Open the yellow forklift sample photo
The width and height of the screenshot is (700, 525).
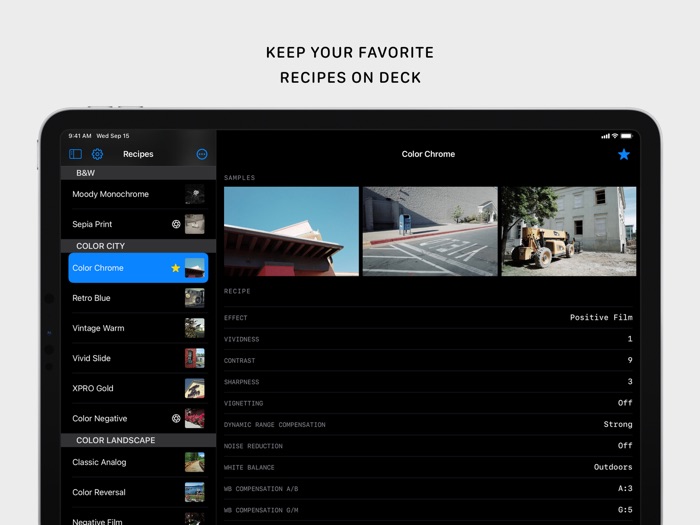569,231
